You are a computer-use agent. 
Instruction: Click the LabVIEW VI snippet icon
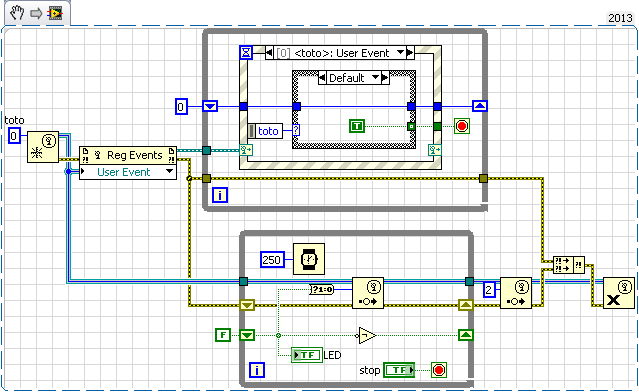[55, 13]
